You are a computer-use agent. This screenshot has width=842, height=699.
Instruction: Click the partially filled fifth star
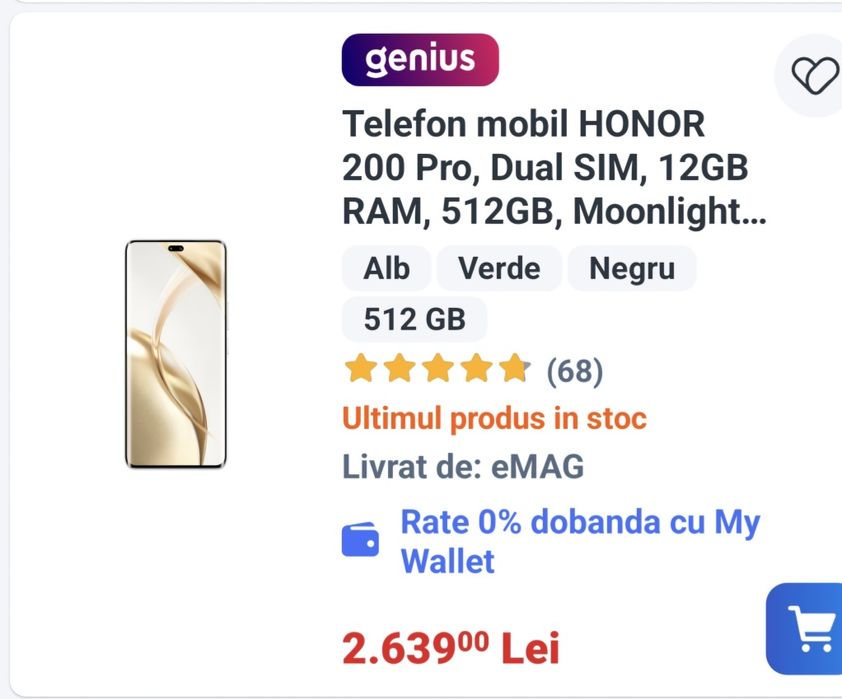pos(512,370)
